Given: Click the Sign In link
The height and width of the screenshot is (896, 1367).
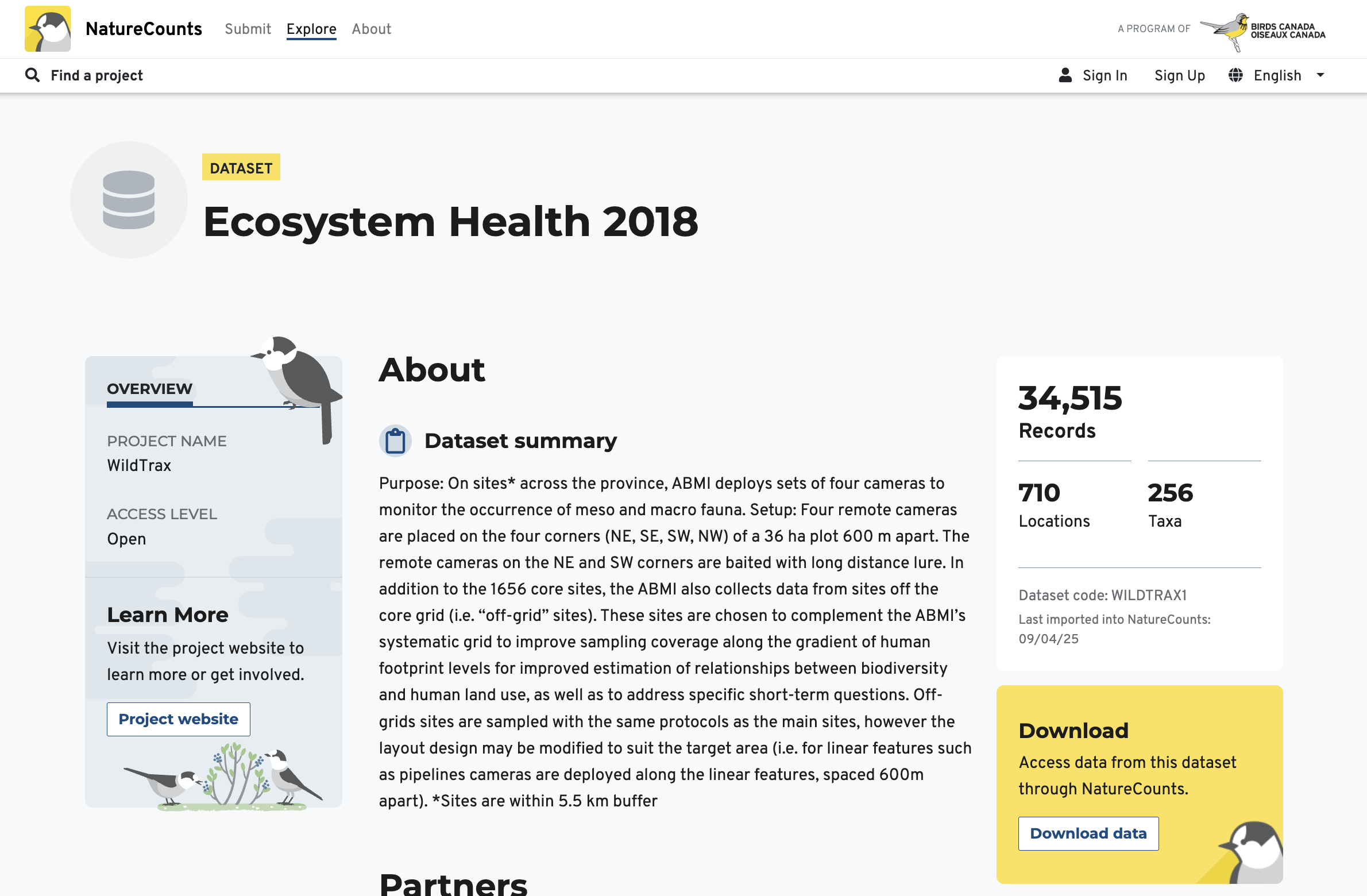Looking at the screenshot, I should click(x=1105, y=75).
